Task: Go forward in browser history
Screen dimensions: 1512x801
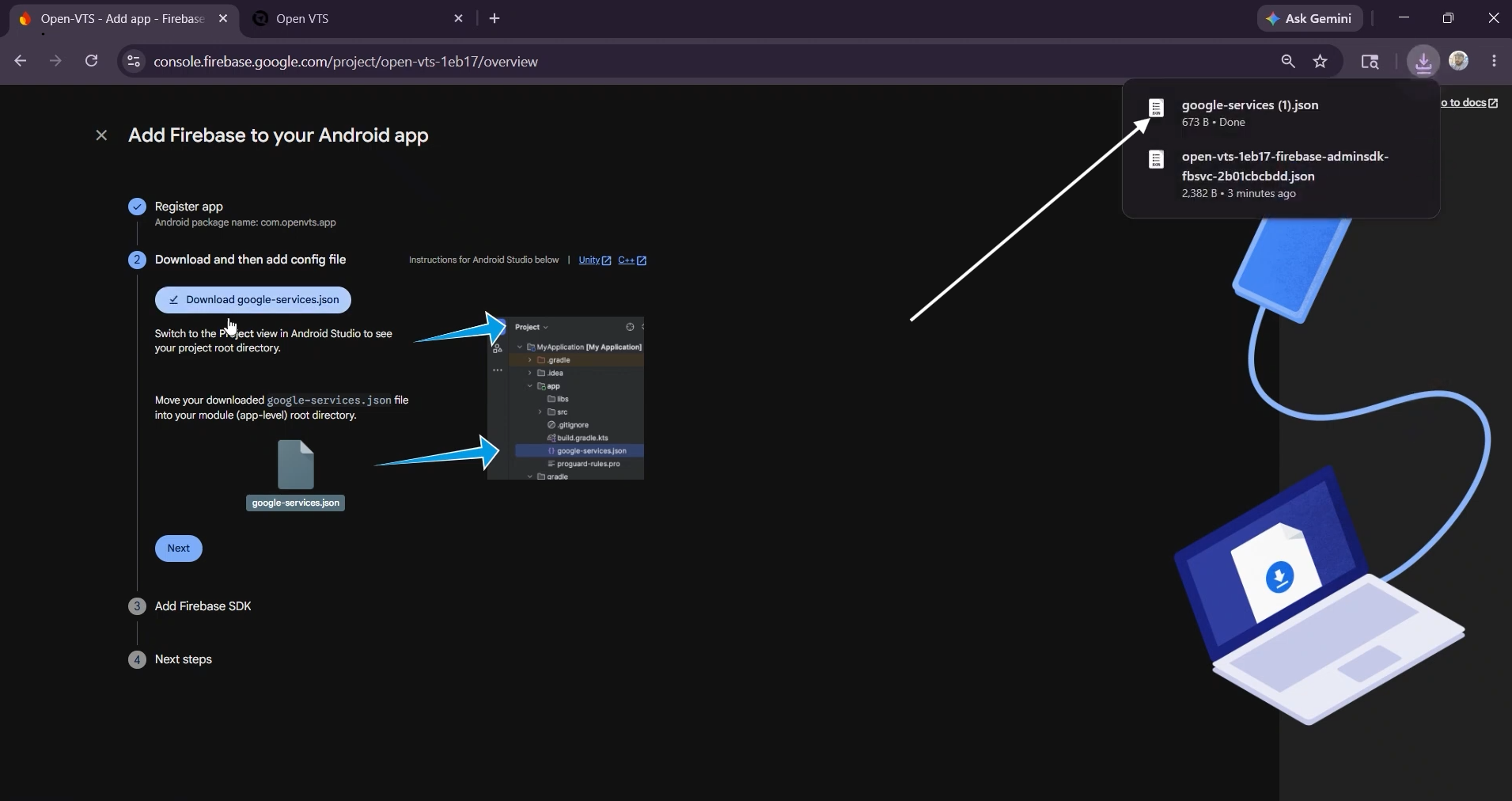Action: point(55,62)
